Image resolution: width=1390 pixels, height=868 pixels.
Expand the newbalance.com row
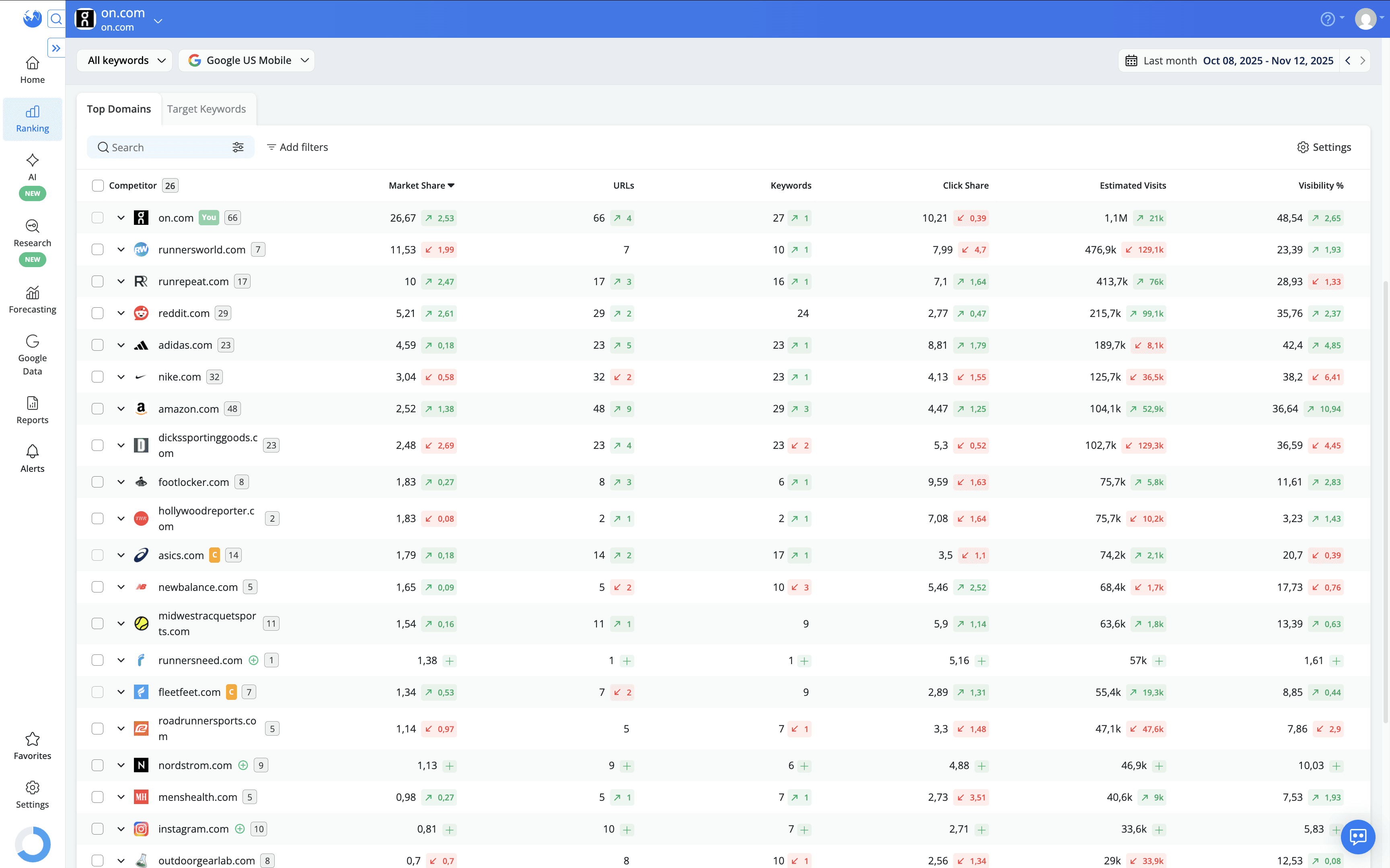pyautogui.click(x=121, y=587)
